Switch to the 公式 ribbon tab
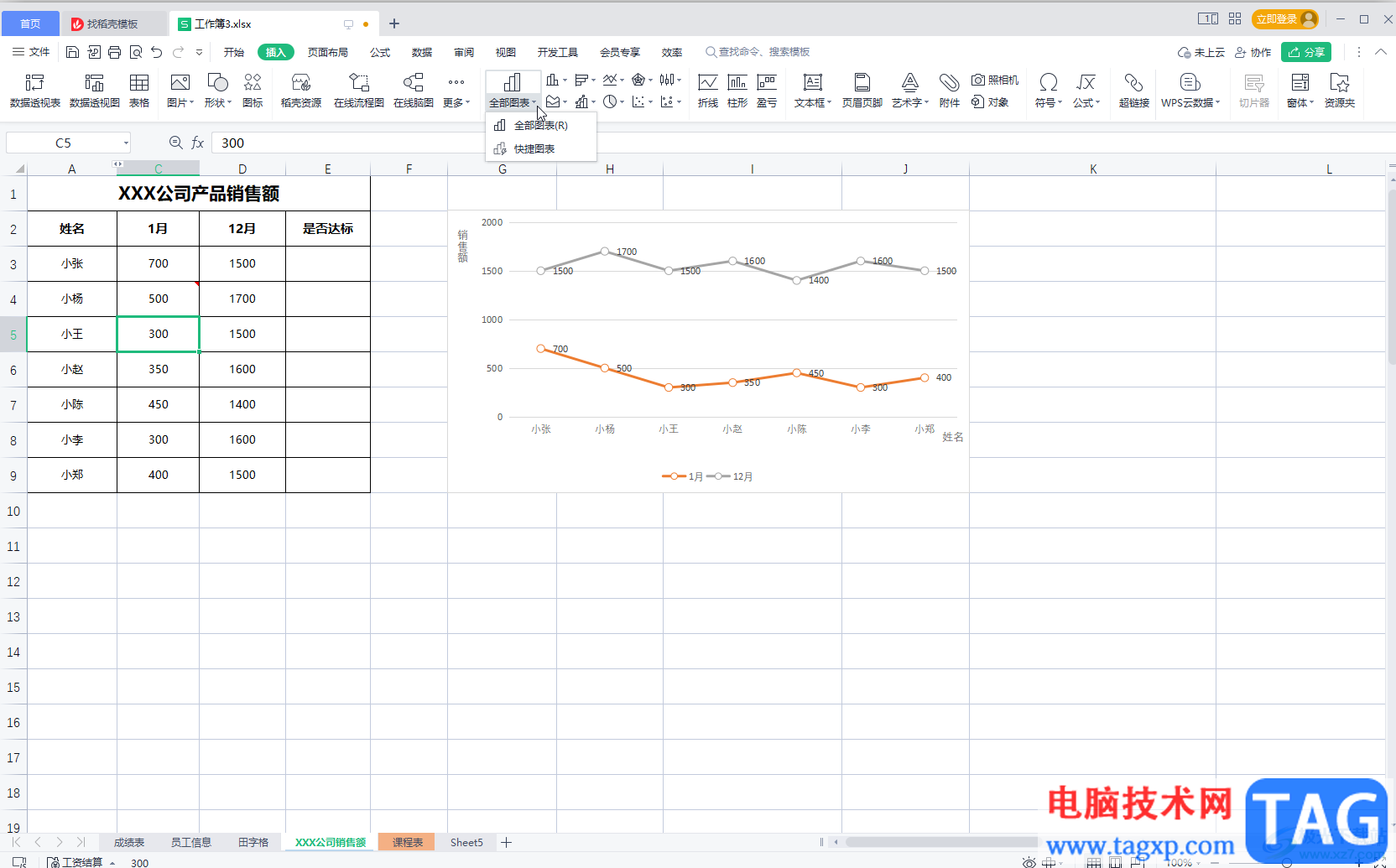Screen dimensions: 1396x868 [x=380, y=52]
